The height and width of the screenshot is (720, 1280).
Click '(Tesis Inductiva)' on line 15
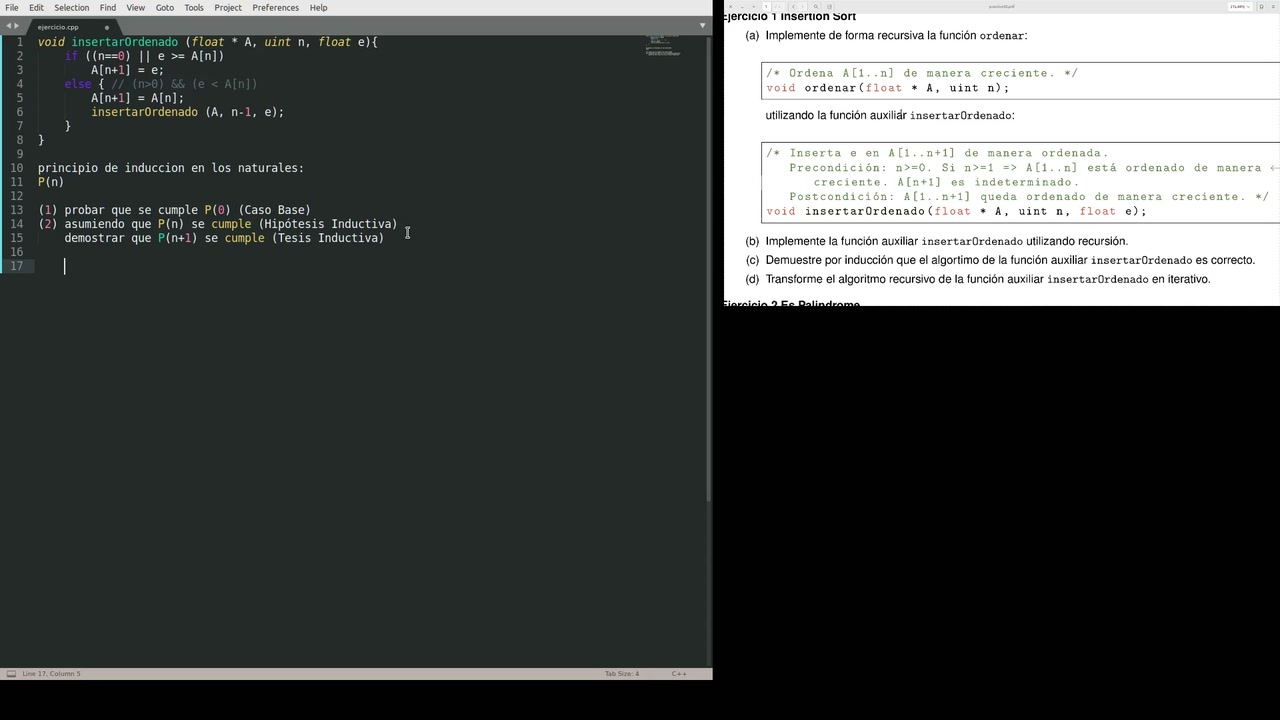328,238
